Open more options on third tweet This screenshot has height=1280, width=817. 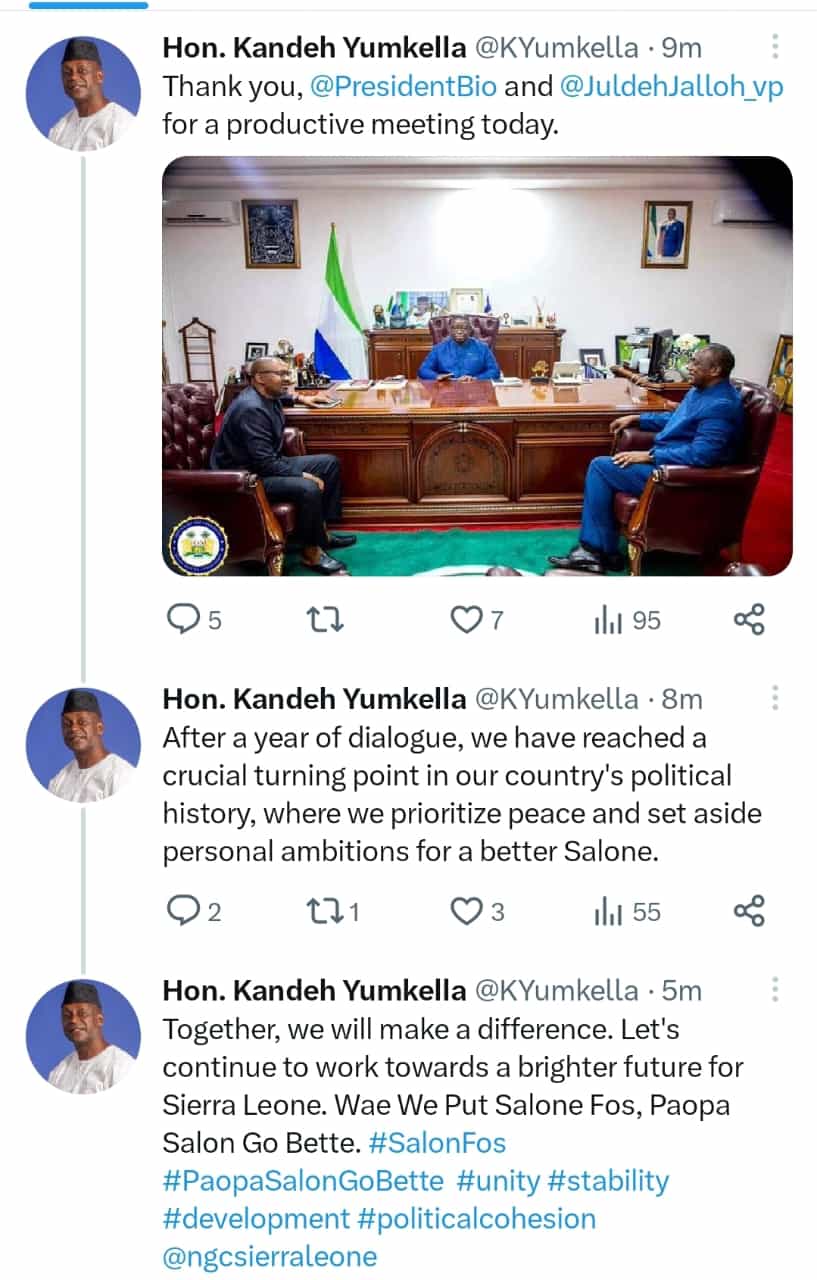pyautogui.click(x=775, y=990)
